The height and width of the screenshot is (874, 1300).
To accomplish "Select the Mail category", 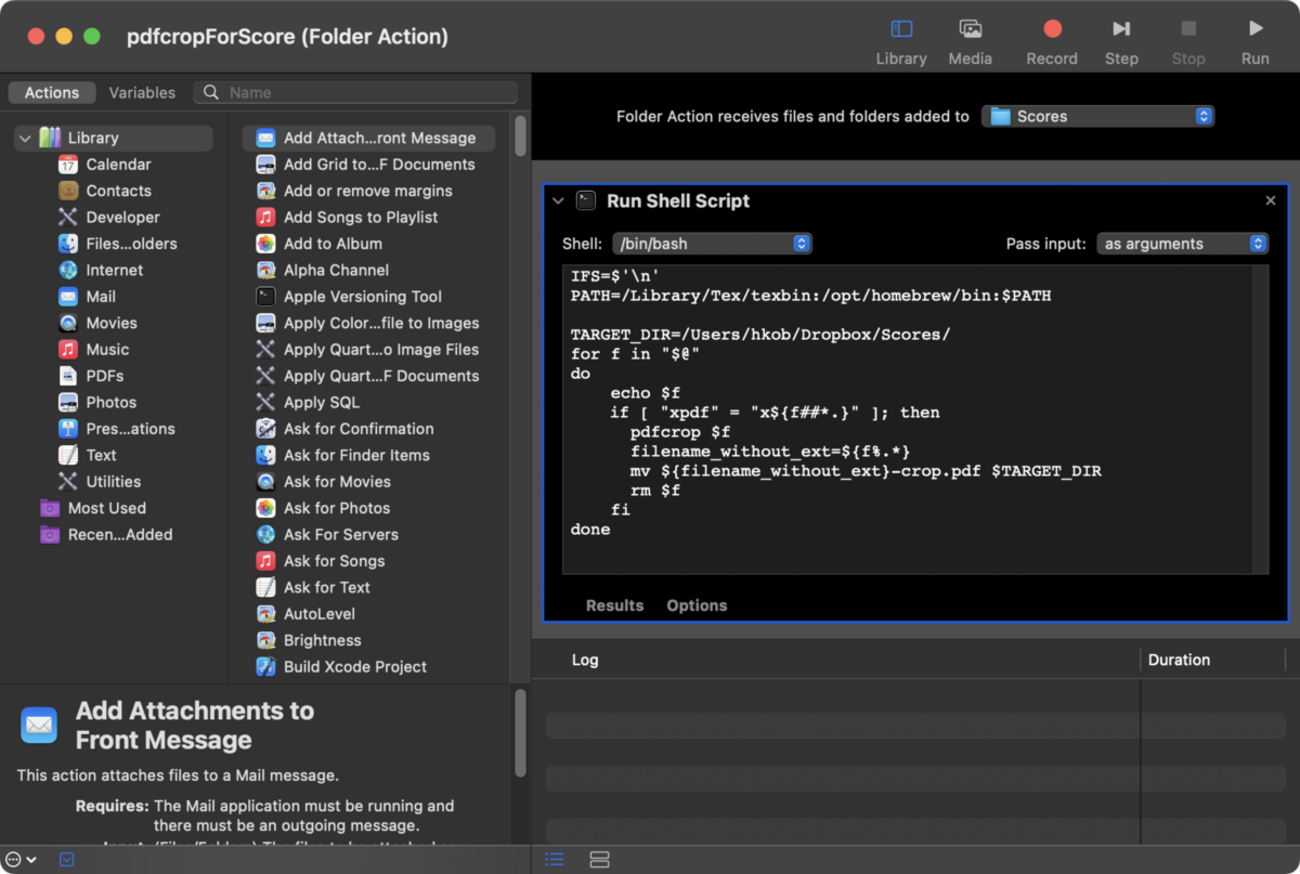I will 100,296.
